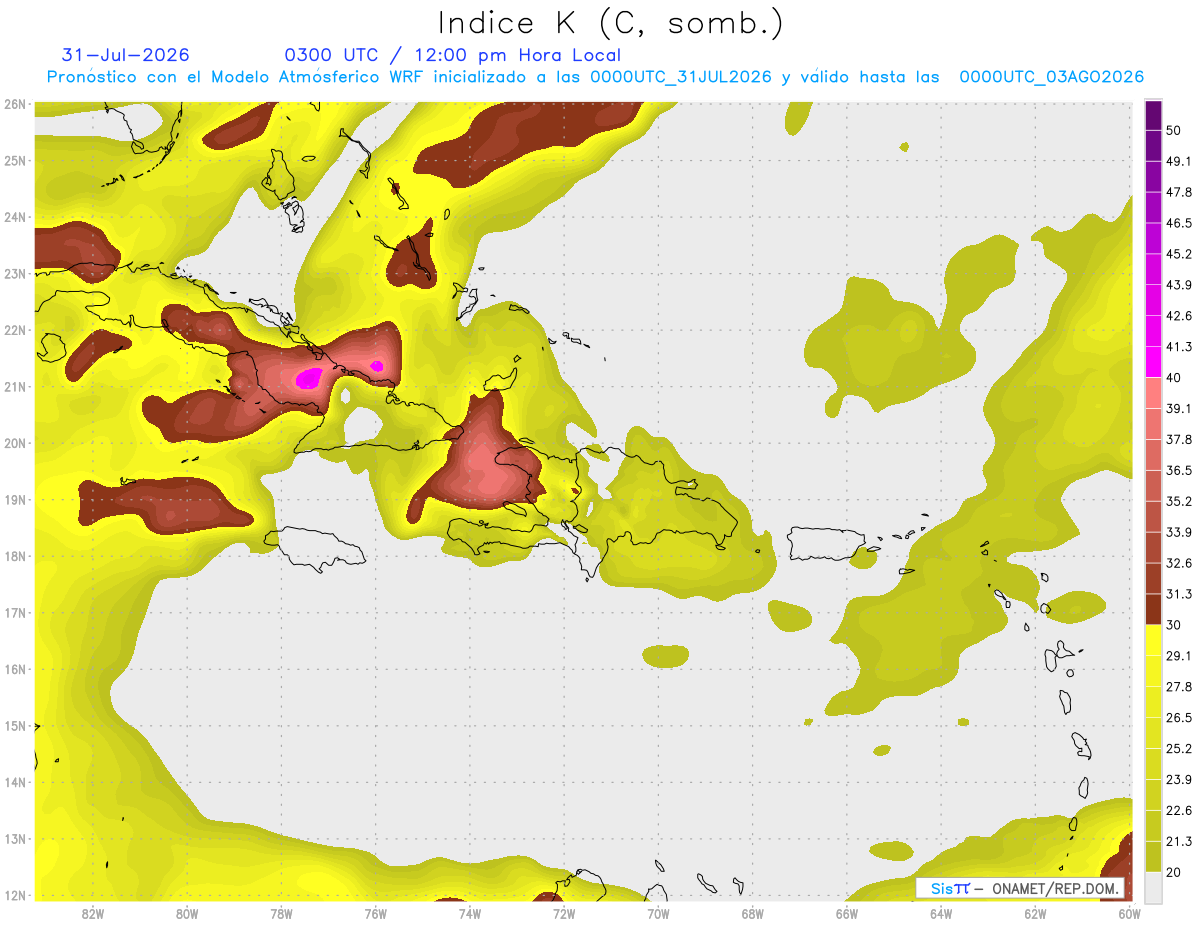Click the colorbar label "40"
This screenshot has height=927, width=1200.
(1173, 377)
